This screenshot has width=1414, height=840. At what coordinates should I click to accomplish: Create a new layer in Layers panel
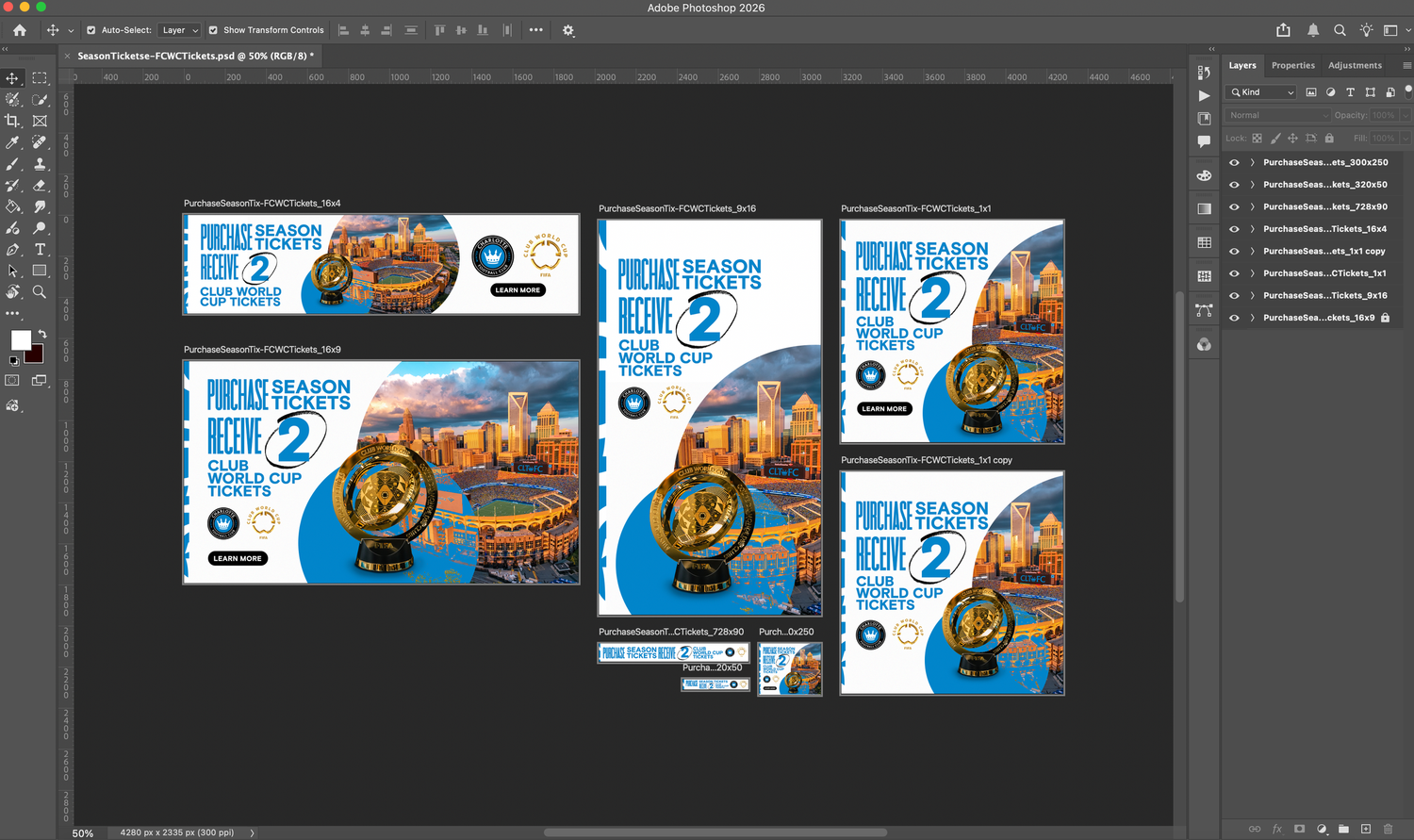(x=1365, y=829)
